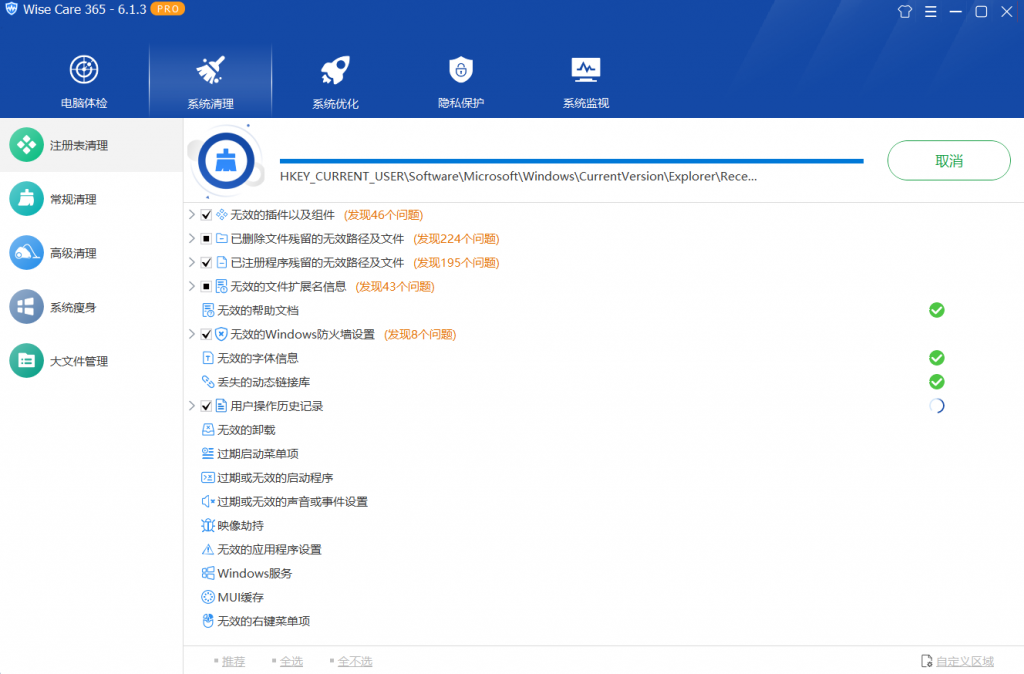Expand the 无效的Windows防火墙设置 row
This screenshot has height=674, width=1024.
coord(192,334)
